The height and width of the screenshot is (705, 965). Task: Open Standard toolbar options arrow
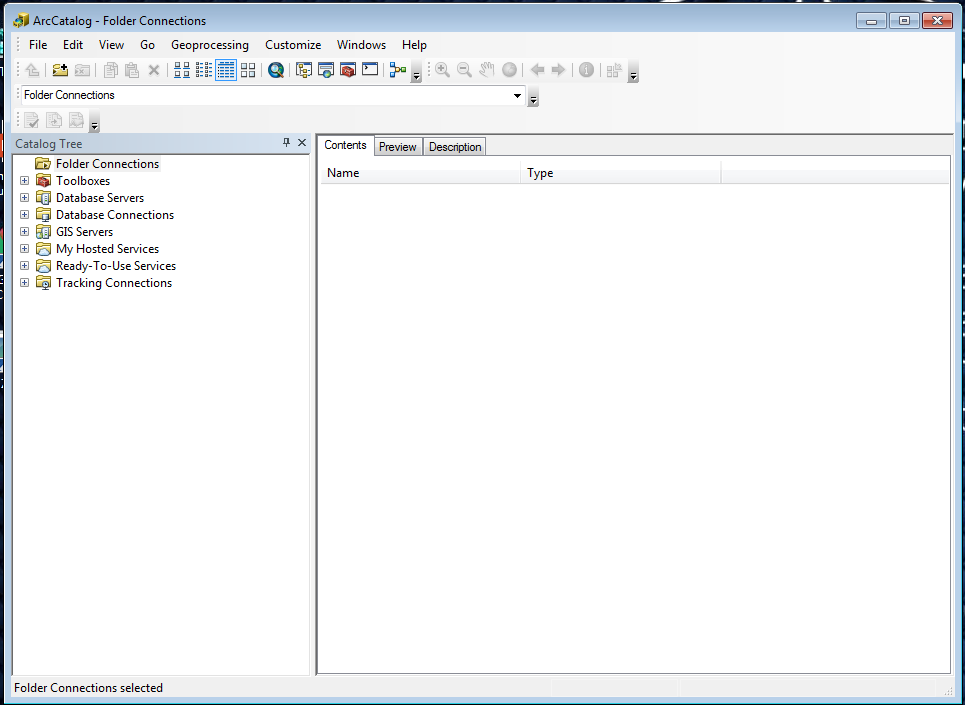[416, 71]
